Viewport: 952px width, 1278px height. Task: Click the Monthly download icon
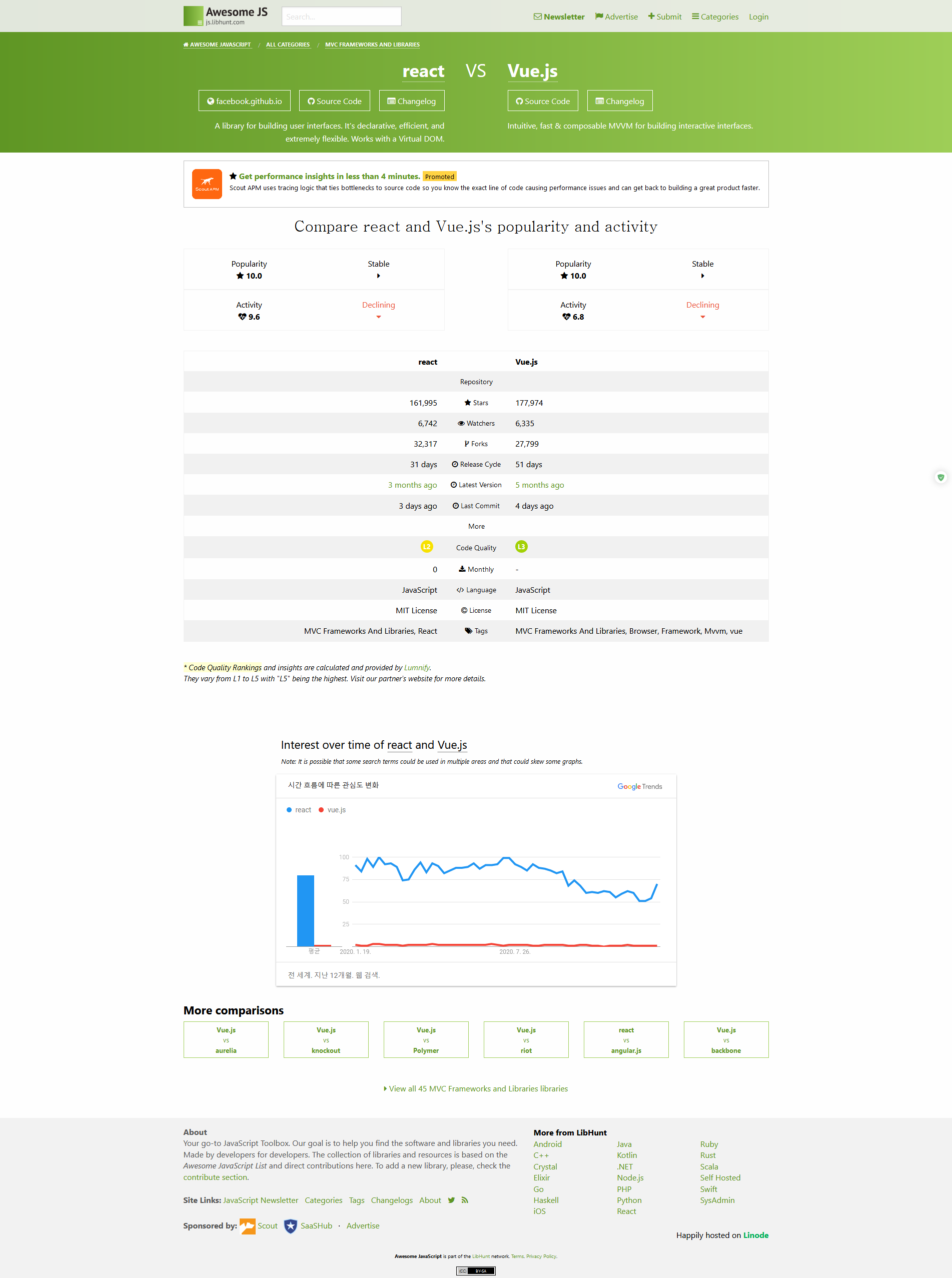(462, 569)
